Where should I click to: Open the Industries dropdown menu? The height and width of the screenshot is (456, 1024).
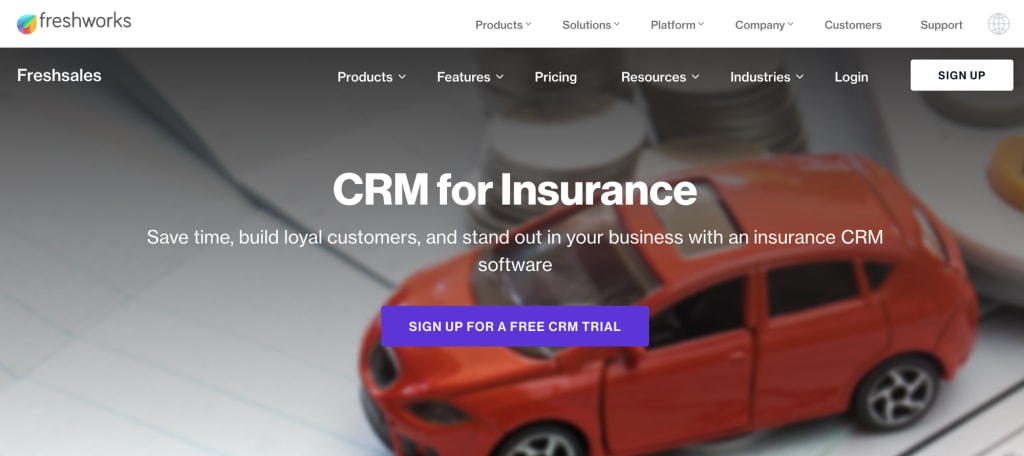pos(767,77)
